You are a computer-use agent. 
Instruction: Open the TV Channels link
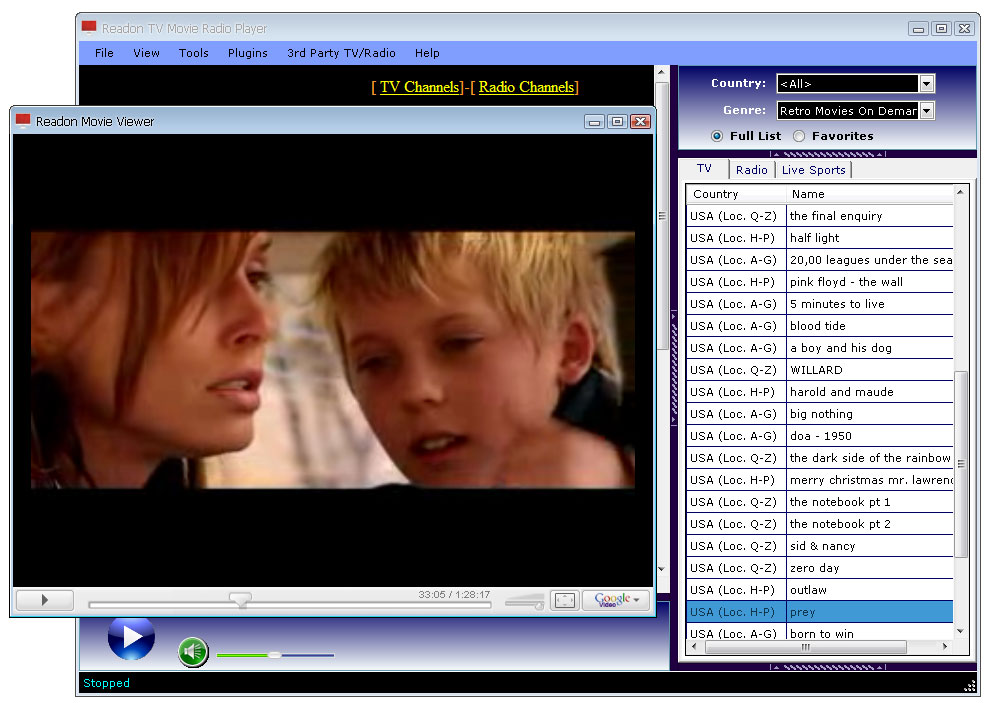pos(420,87)
